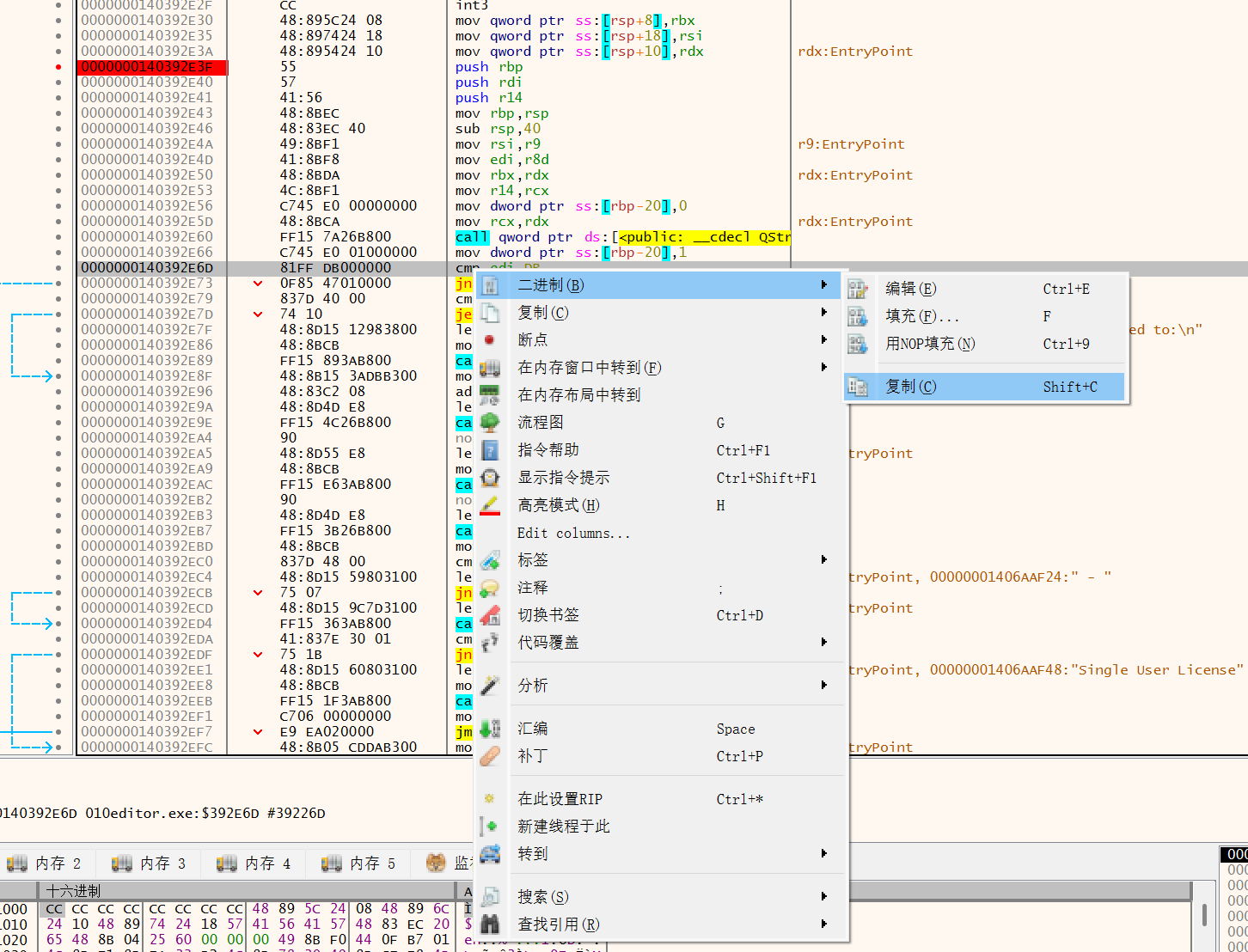Expand the 断点 submenu arrow
Viewport: 1248px width, 952px height.
(x=823, y=340)
